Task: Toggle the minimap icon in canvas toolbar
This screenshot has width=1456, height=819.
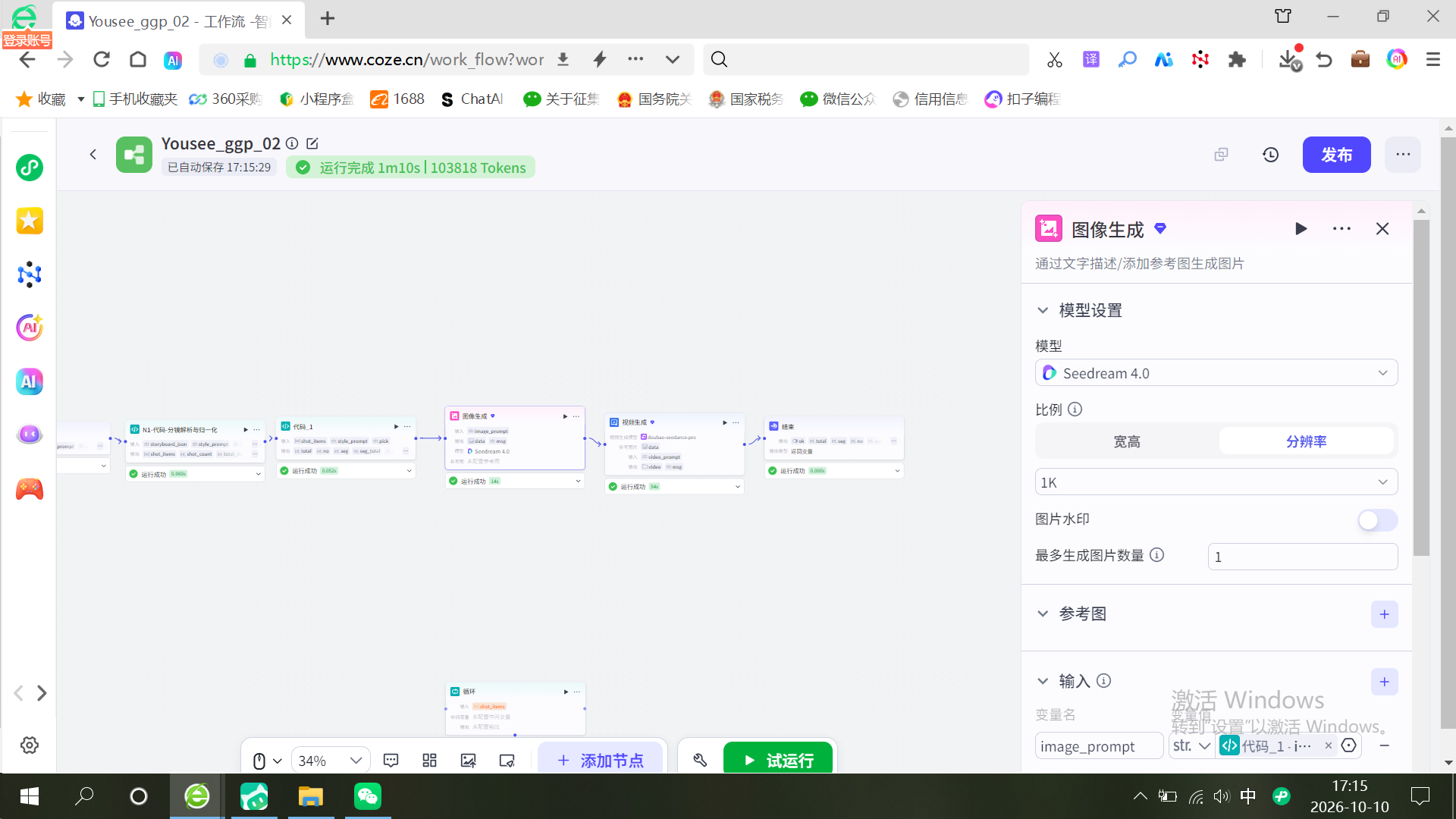Action: coord(507,761)
